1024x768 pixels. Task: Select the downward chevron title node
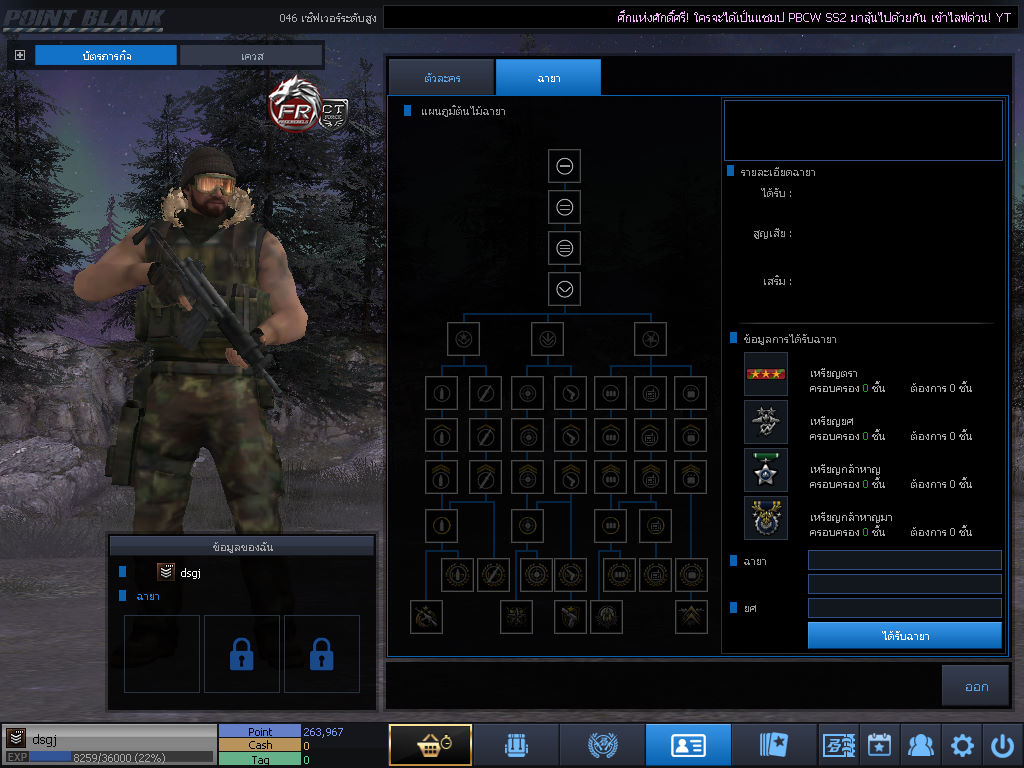tap(565, 289)
